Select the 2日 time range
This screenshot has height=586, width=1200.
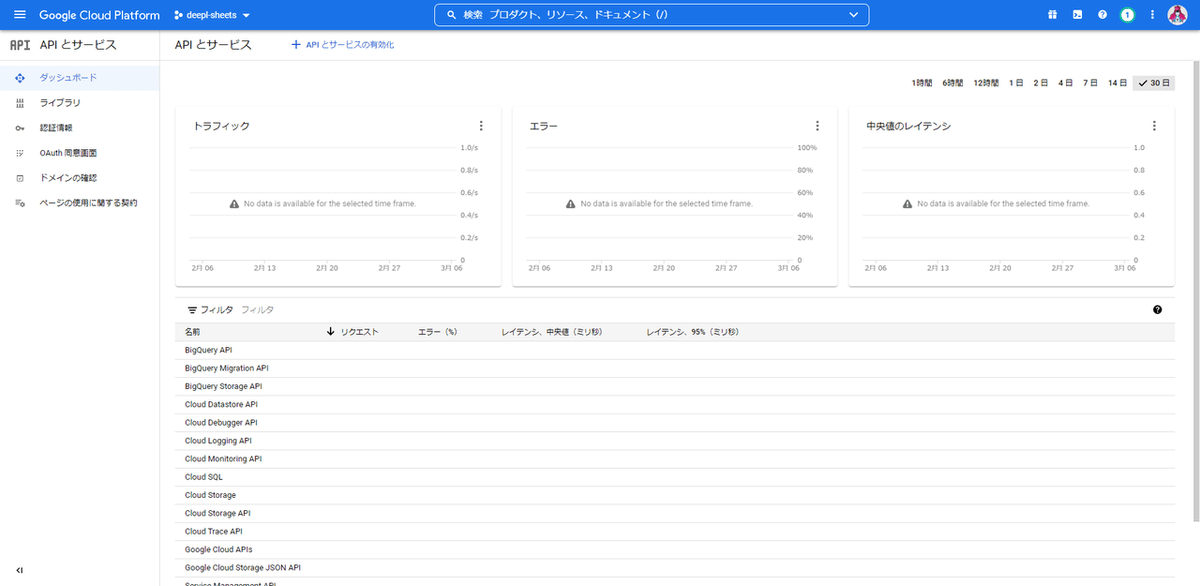[1041, 83]
